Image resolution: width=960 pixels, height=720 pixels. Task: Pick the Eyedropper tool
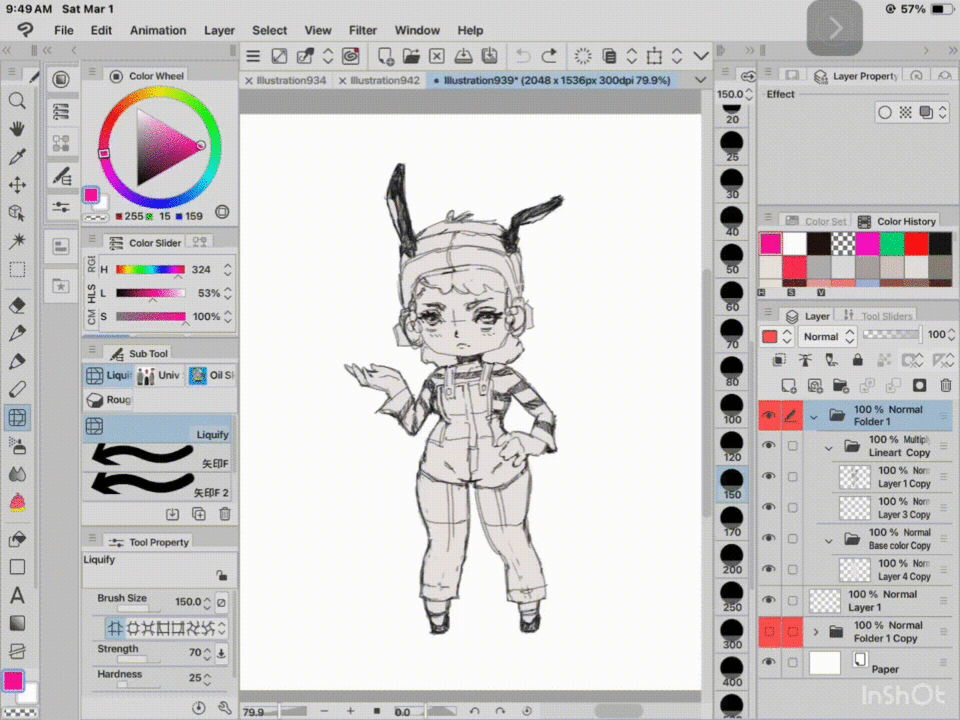pos(17,157)
